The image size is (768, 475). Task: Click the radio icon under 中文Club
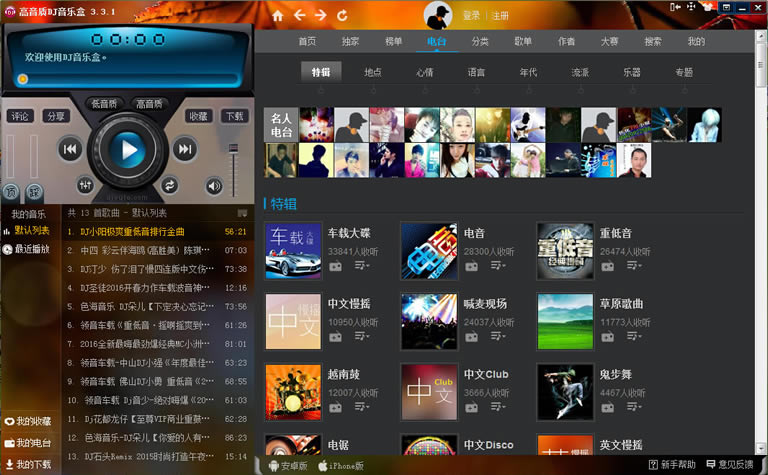471,407
